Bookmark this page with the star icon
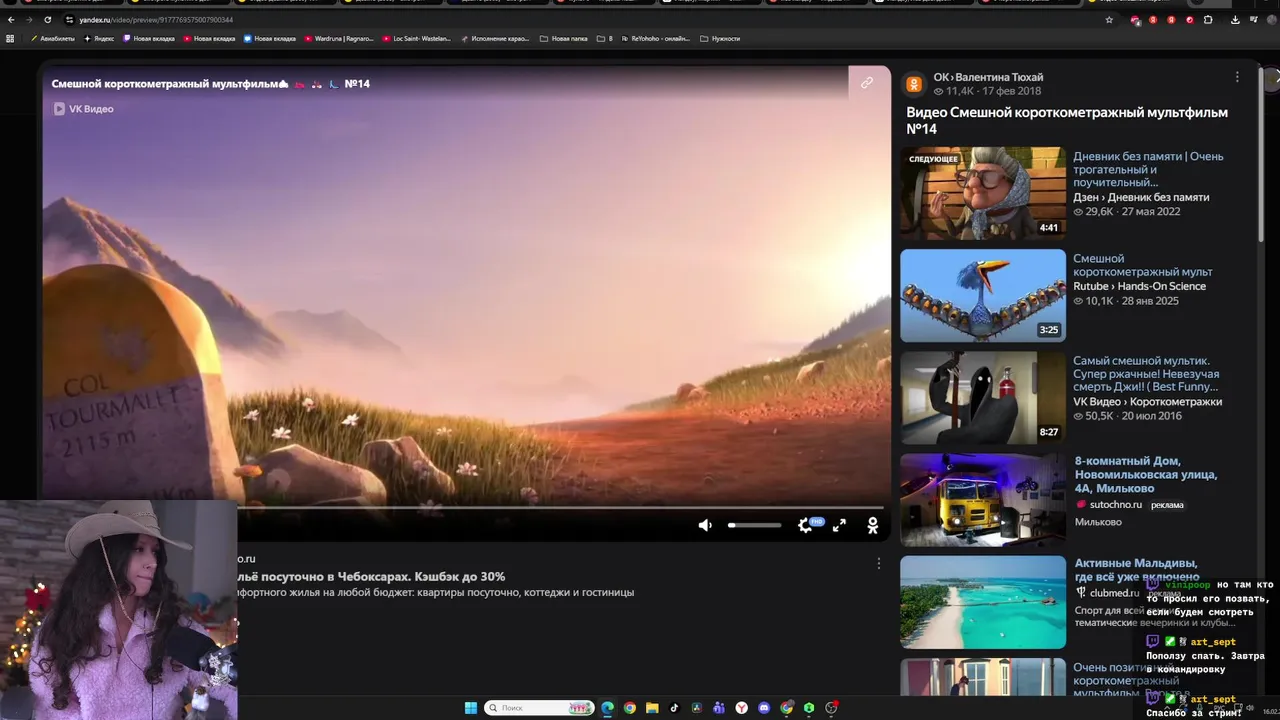 [1109, 20]
